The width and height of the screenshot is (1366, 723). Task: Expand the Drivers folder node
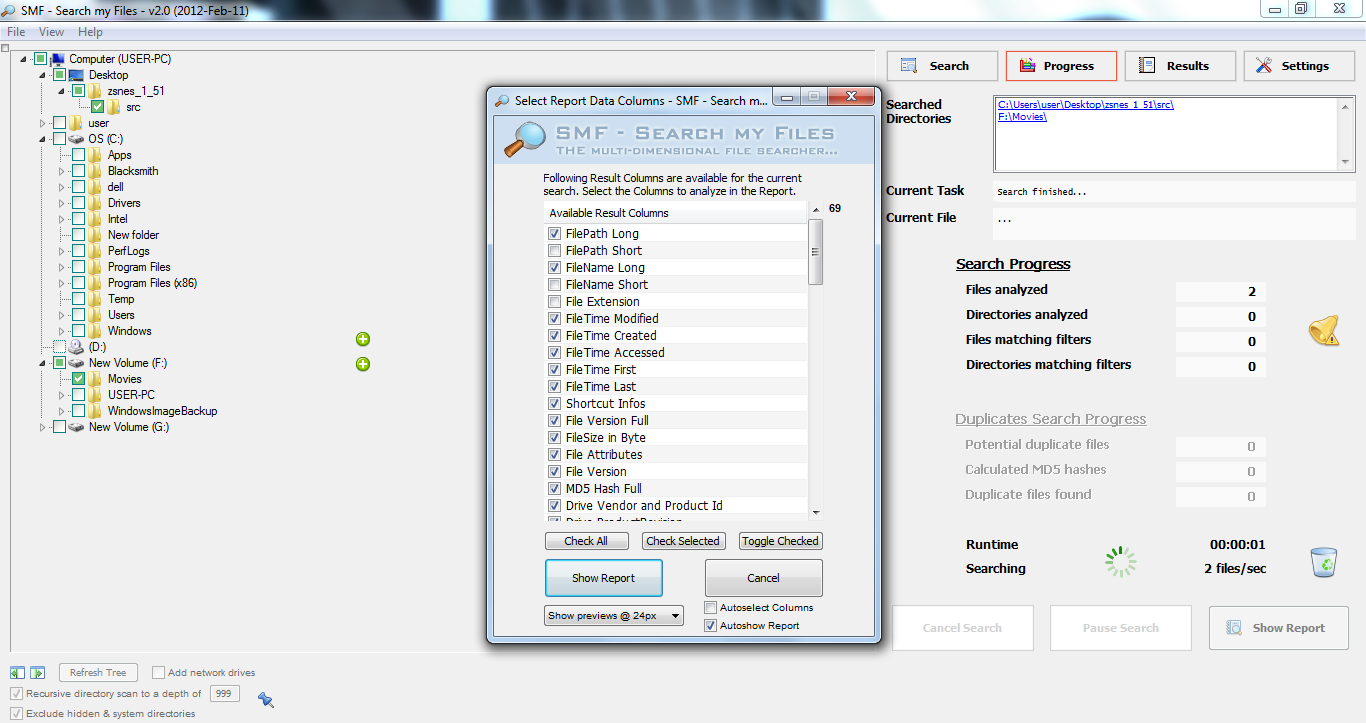[62, 203]
